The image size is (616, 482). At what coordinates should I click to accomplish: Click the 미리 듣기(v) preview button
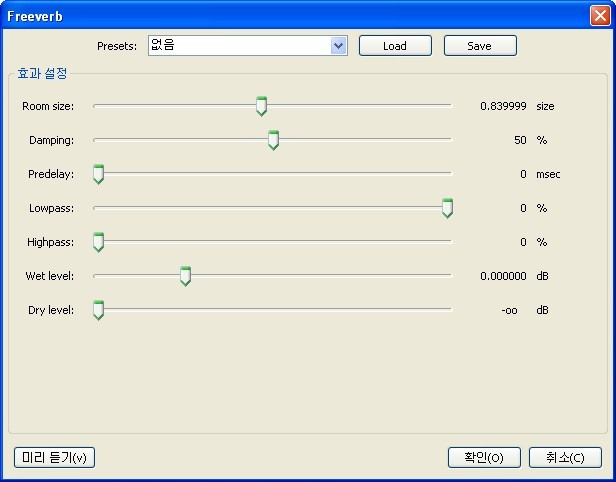click(54, 458)
